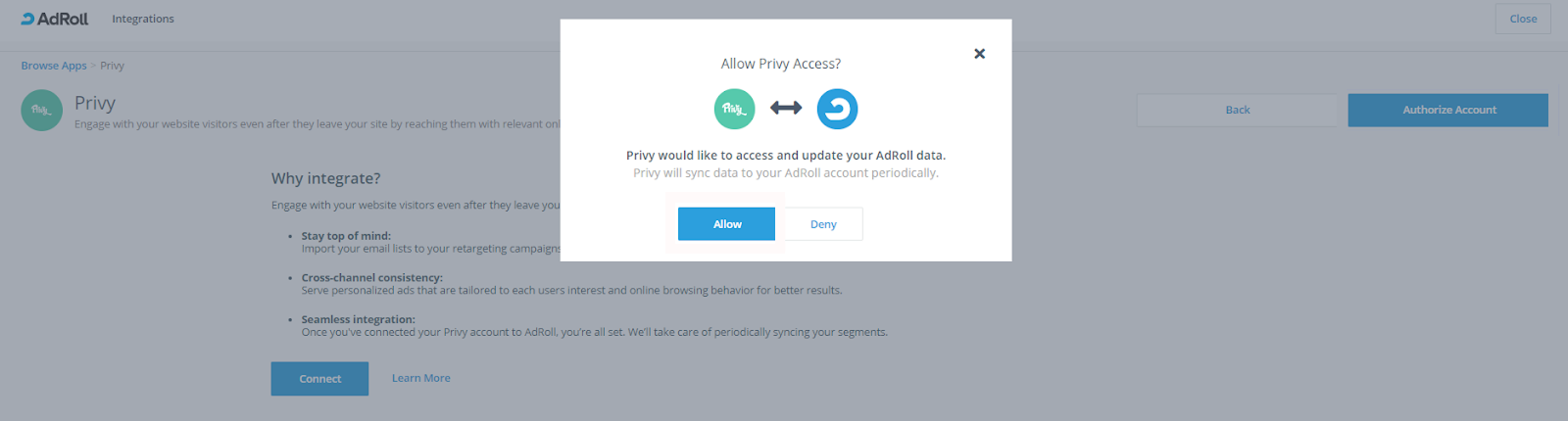Go to the Browse Apps breadcrumb
The width and height of the screenshot is (1568, 421).
tap(54, 66)
